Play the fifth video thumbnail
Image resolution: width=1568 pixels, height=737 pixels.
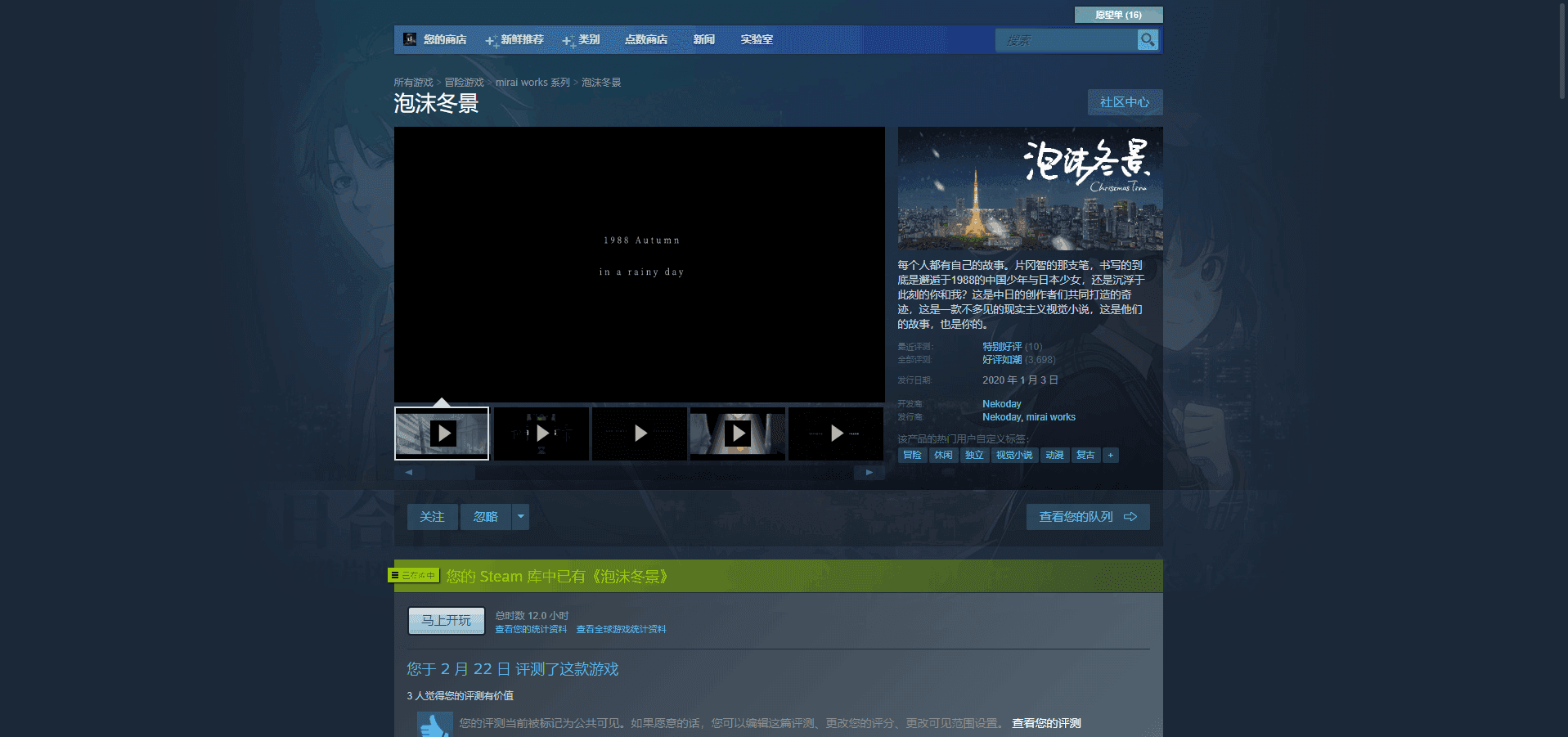pos(836,434)
